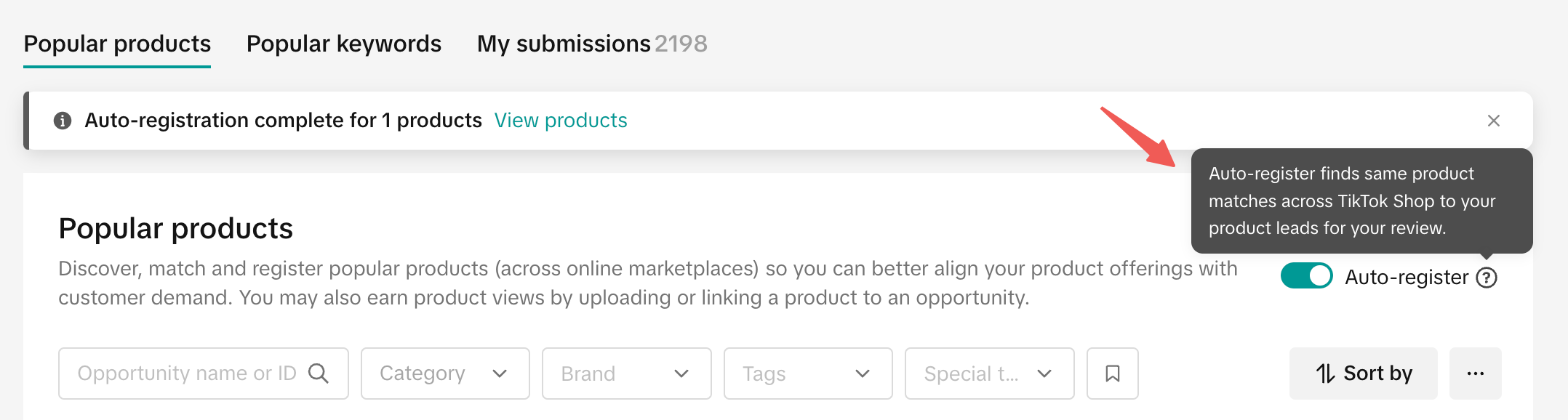Click the Sort by arrows icon
This screenshot has height=420, width=1568.
(x=1325, y=373)
